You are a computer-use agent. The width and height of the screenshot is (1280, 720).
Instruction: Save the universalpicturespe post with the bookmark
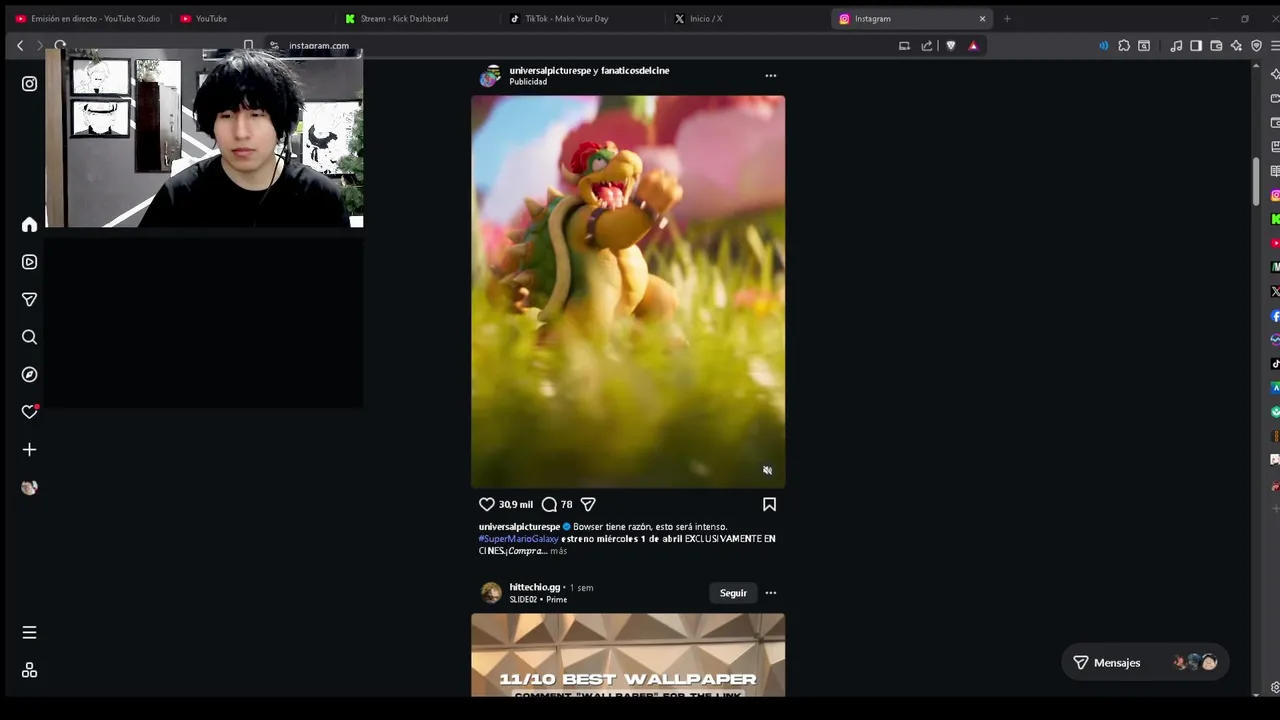point(769,505)
